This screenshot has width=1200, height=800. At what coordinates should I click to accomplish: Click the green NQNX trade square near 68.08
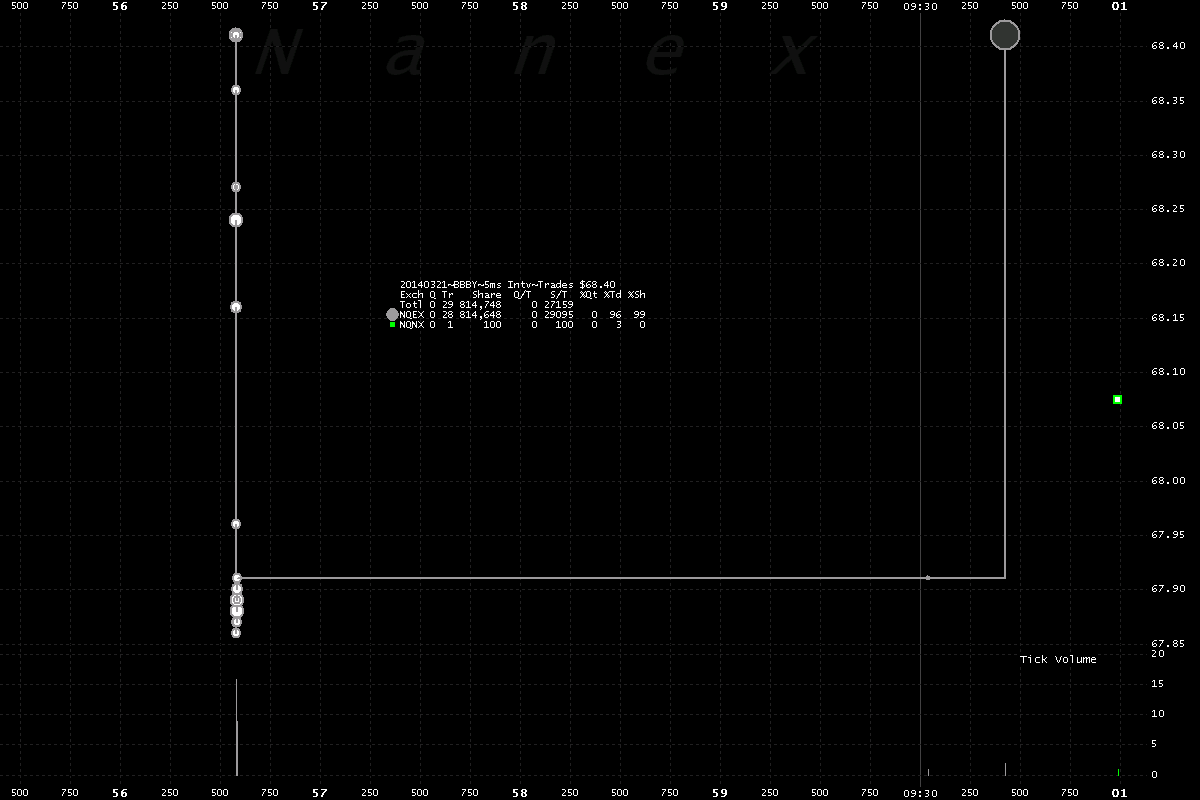click(1117, 400)
